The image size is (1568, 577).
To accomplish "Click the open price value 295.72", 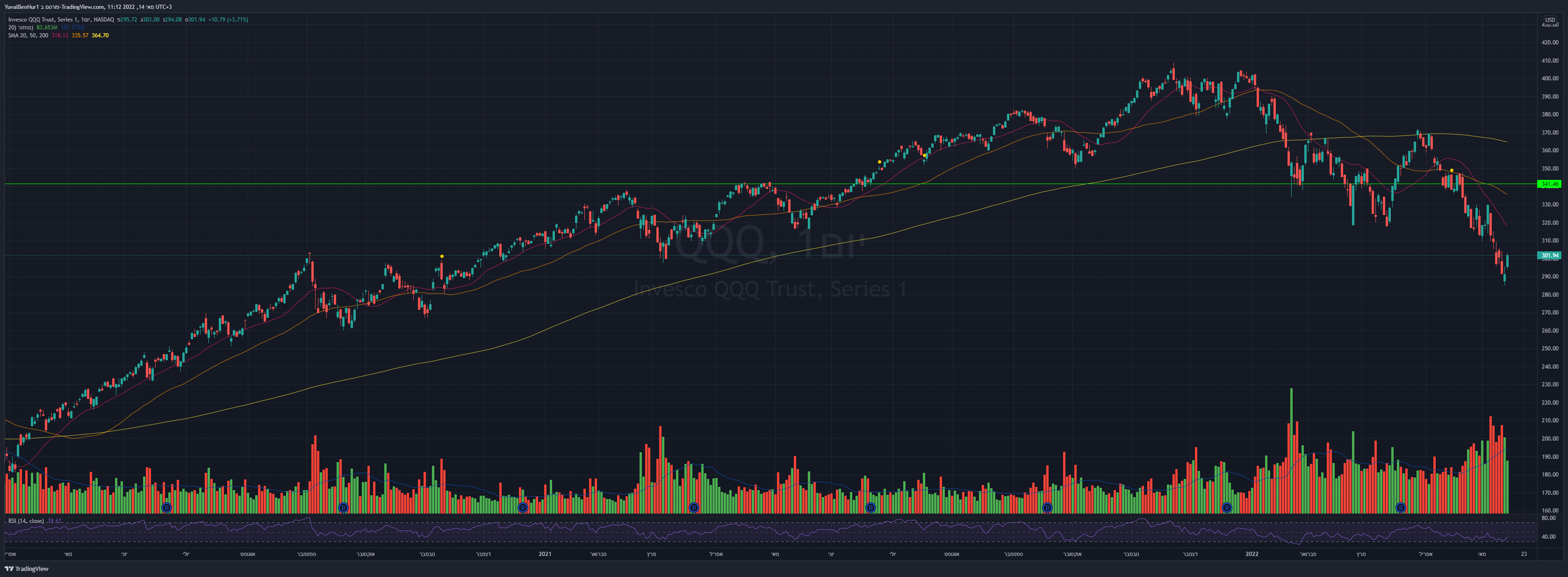I will 129,20.
